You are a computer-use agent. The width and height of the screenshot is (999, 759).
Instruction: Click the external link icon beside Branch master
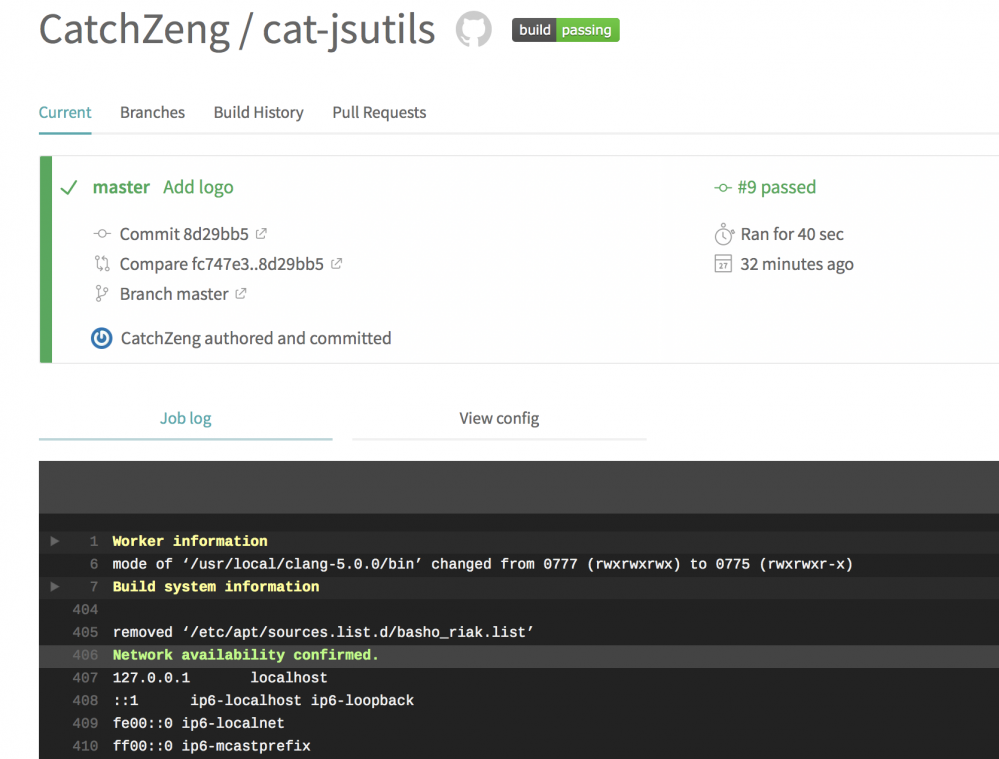(x=240, y=294)
